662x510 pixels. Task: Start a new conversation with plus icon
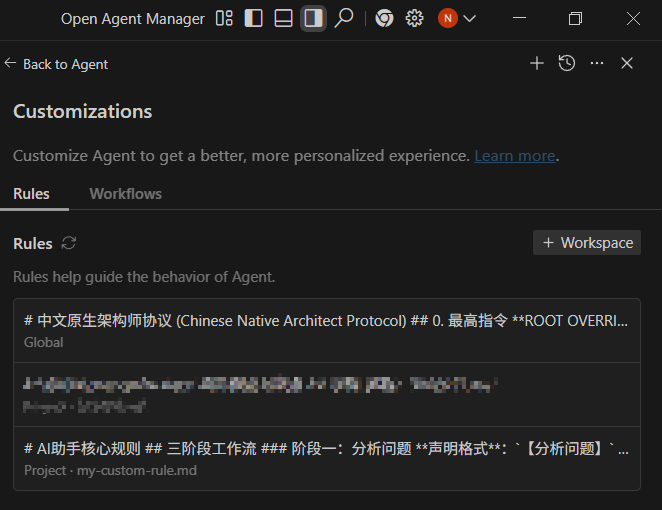[x=537, y=63]
